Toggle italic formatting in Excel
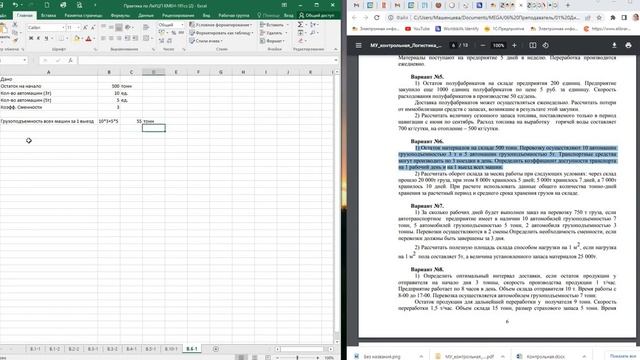The width and height of the screenshot is (640, 360). [x=38, y=38]
